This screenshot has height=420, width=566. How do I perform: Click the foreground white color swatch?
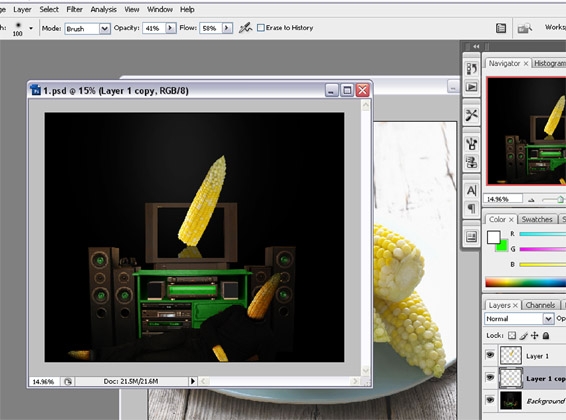493,237
